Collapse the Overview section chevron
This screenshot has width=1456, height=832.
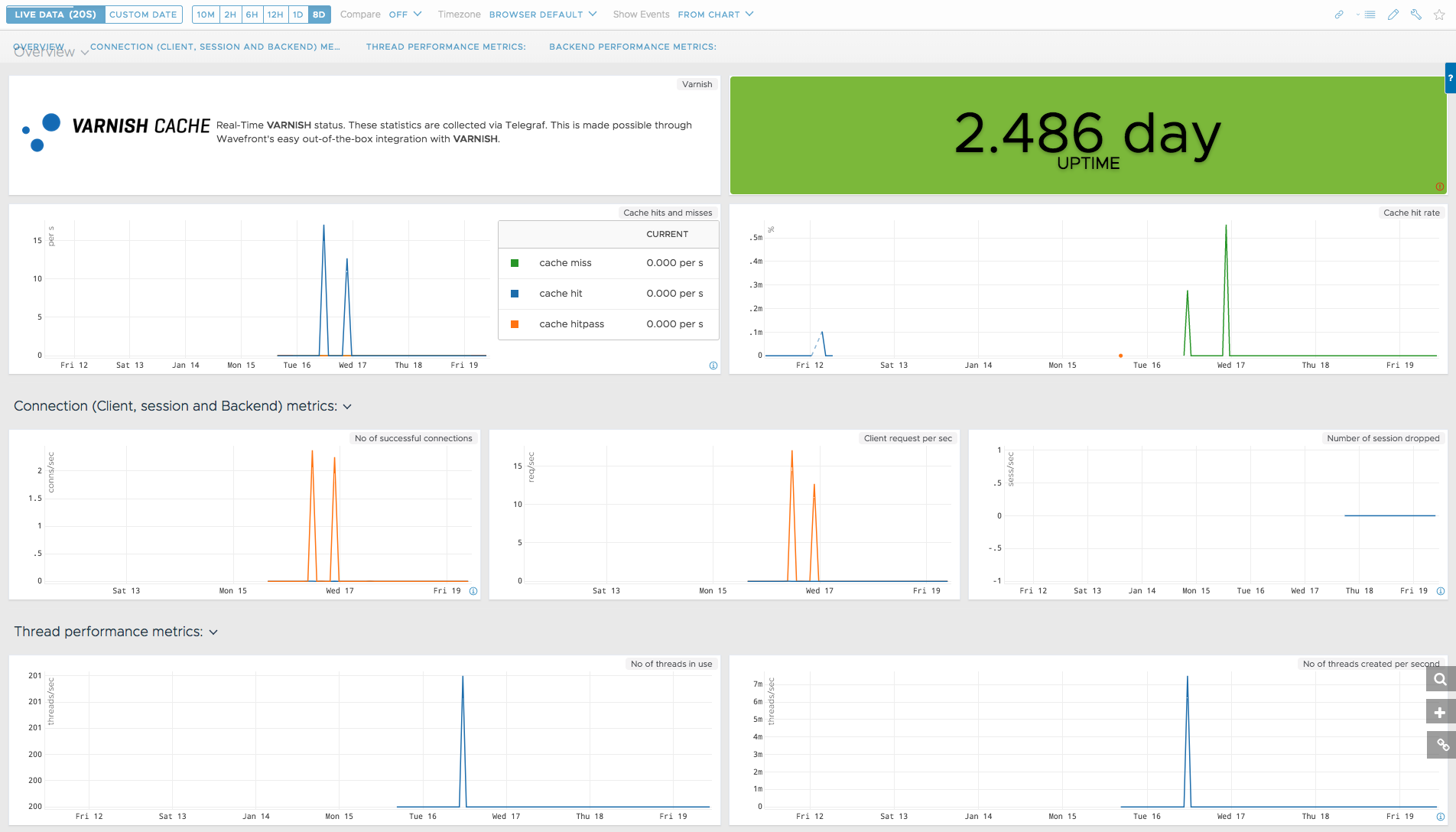click(84, 53)
